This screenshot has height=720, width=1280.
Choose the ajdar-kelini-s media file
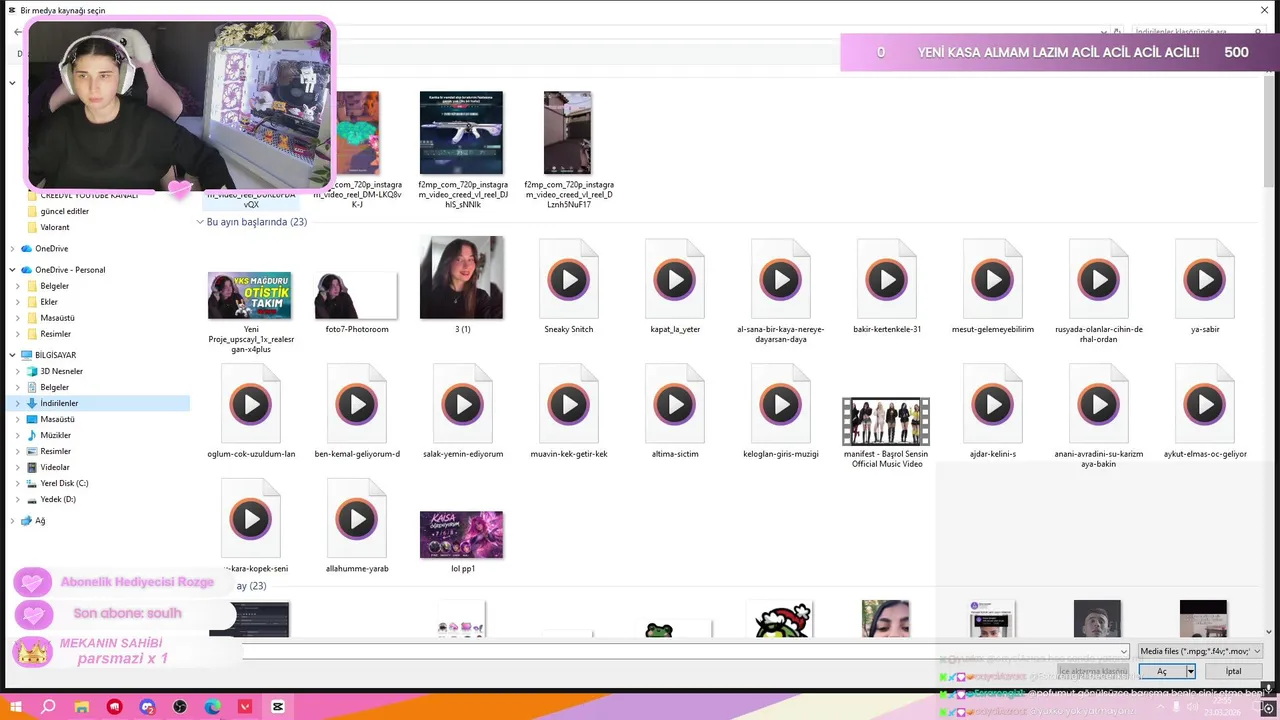click(x=993, y=411)
